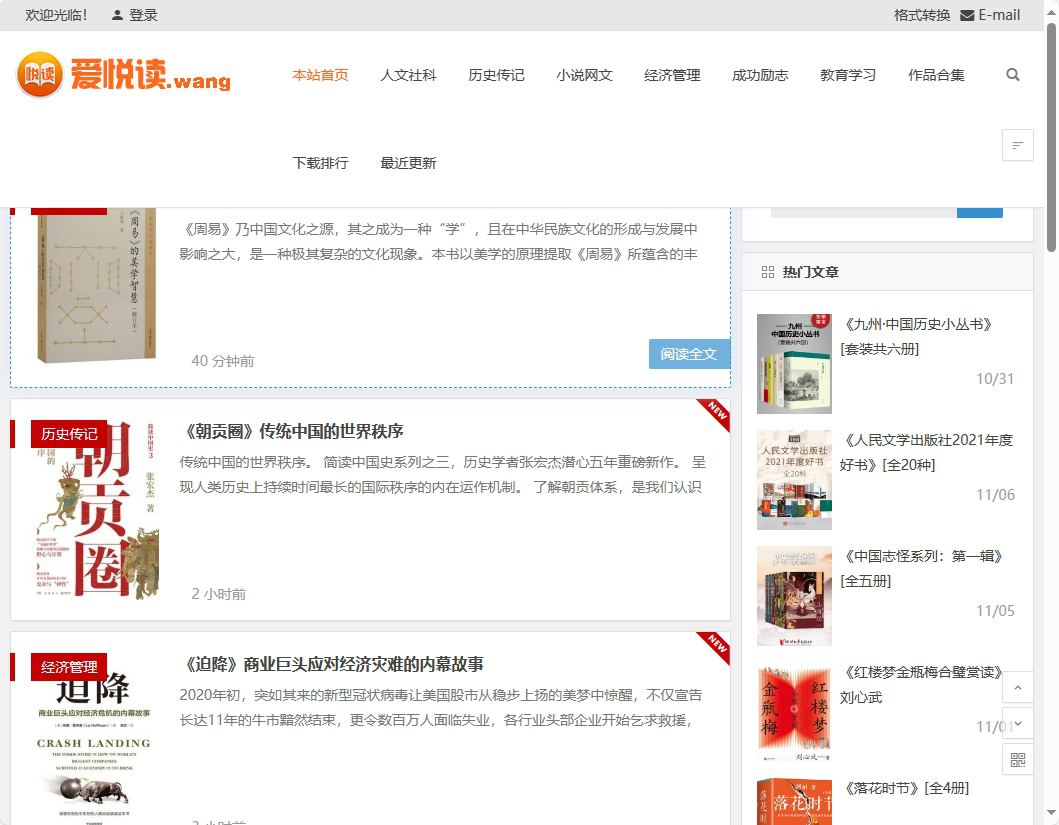Click the 阅读全文 button

coord(689,354)
